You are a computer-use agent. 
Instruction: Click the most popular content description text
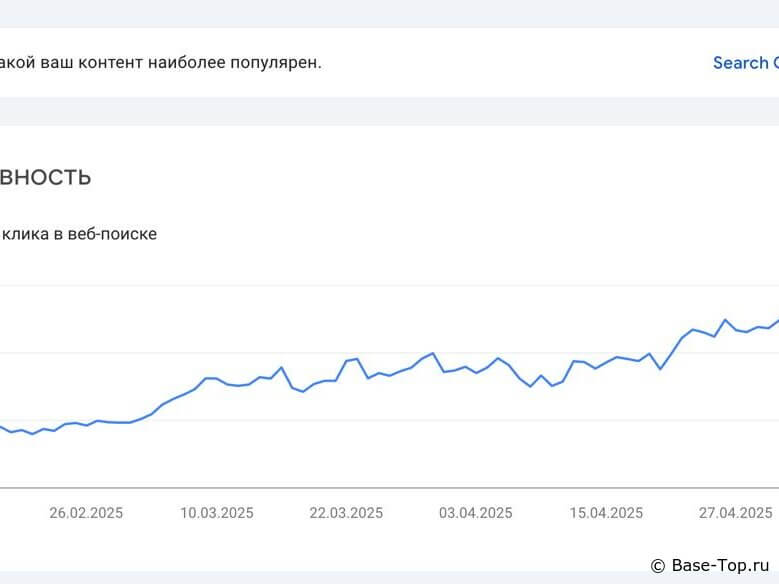(160, 62)
